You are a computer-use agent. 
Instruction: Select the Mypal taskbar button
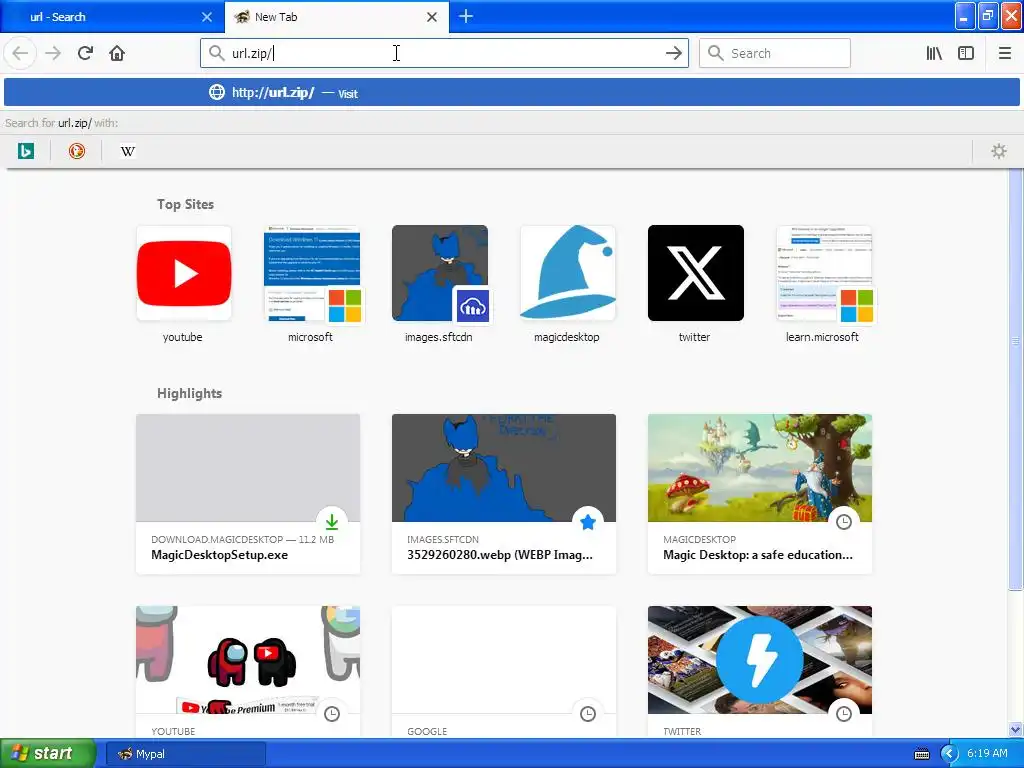click(185, 754)
